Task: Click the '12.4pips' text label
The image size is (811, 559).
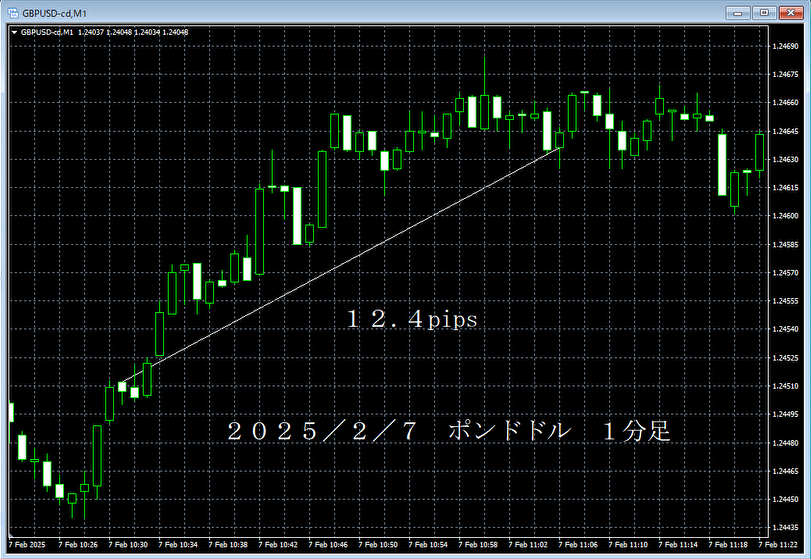Action: [x=412, y=320]
